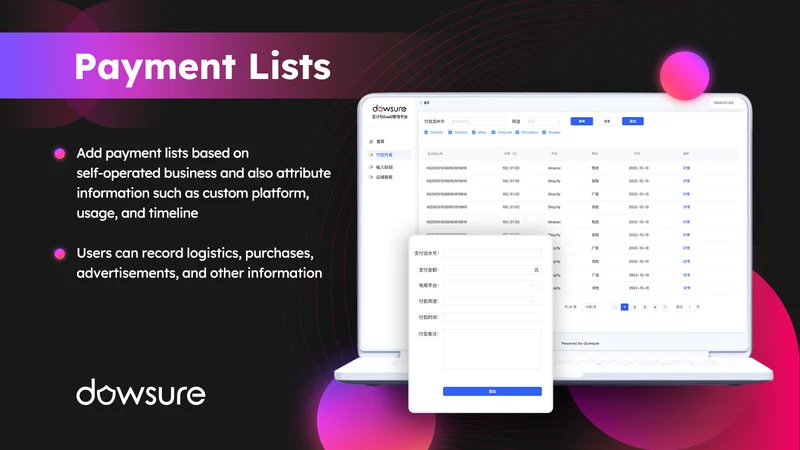Open the 付款用途 dropdown in the form
Screen dimensions: 800x450
[492, 301]
